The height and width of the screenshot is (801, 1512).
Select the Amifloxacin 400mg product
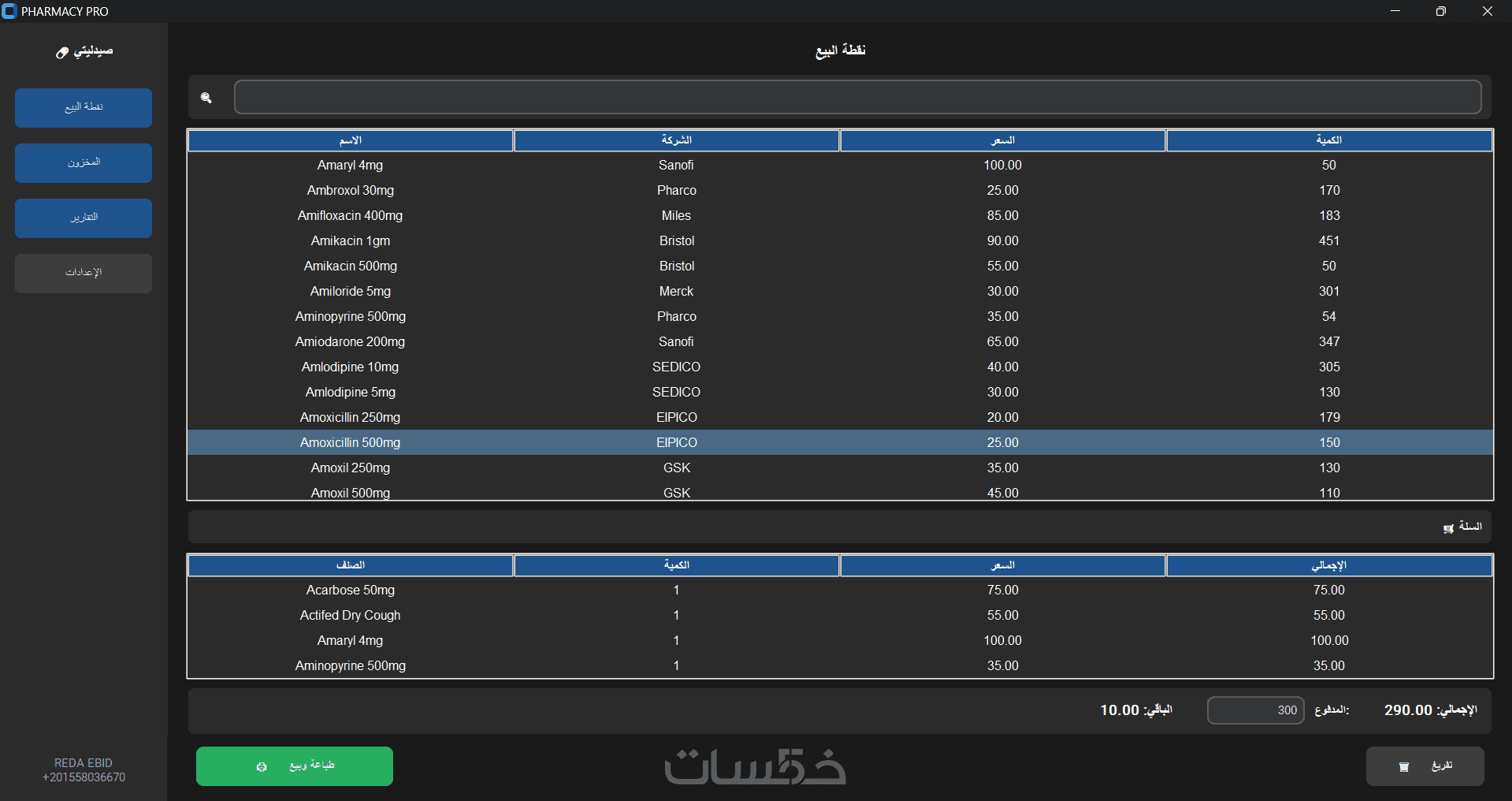pos(840,215)
